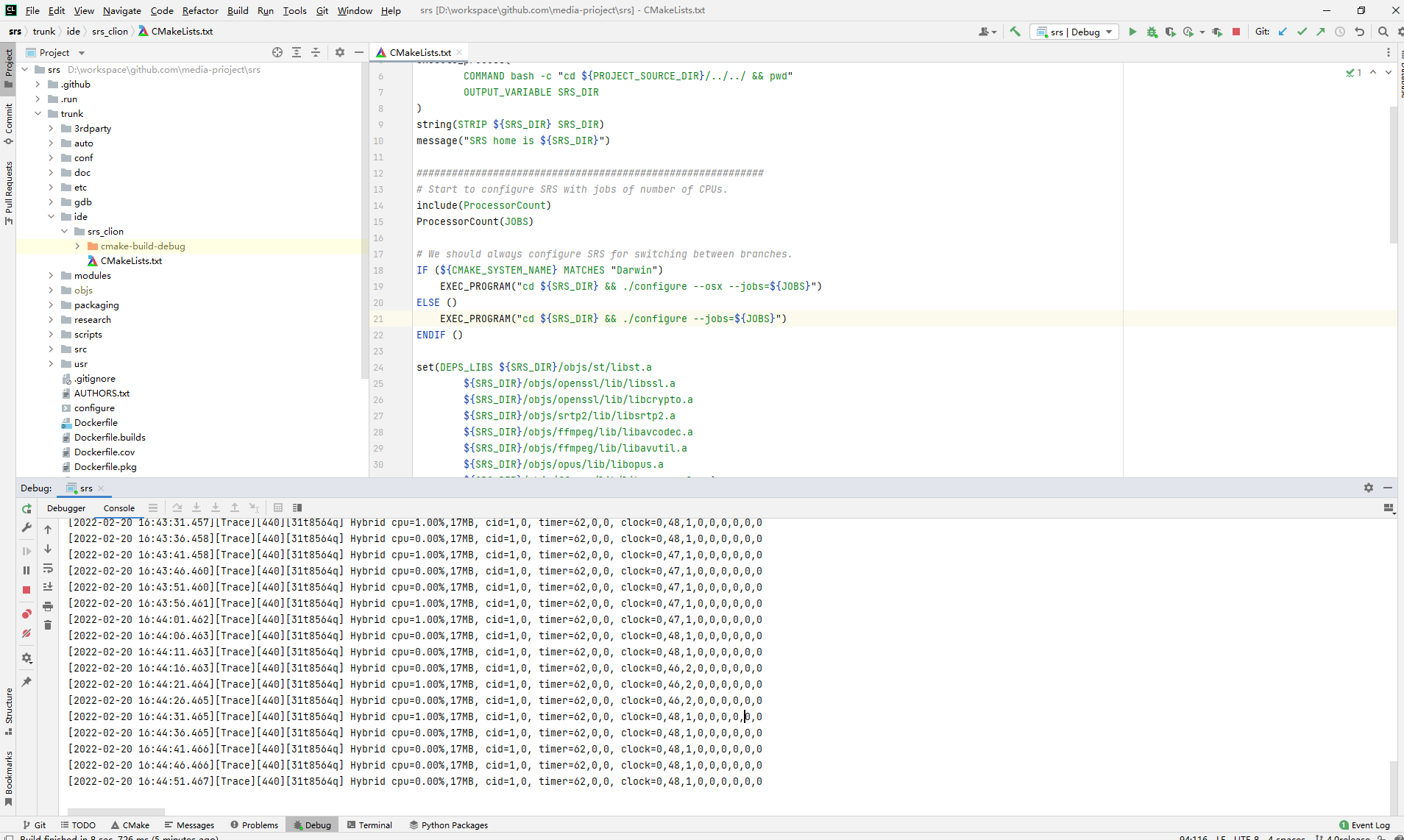
Task: Expand the modules folder
Action: click(51, 276)
